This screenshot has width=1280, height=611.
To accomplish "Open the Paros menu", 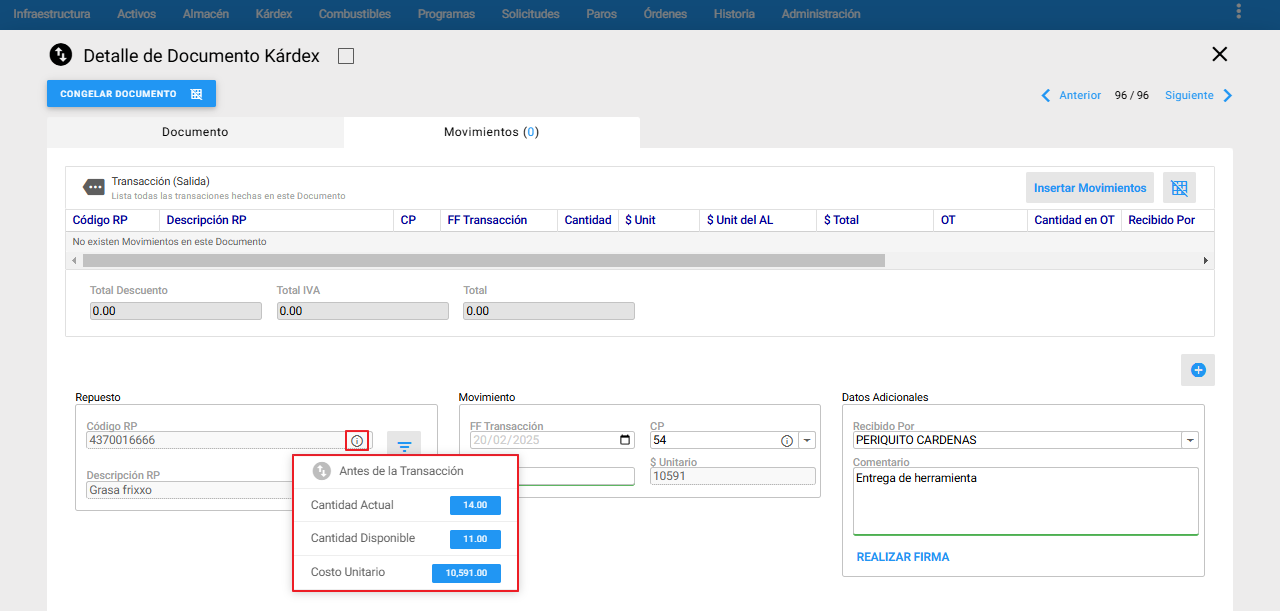I will tap(602, 14).
